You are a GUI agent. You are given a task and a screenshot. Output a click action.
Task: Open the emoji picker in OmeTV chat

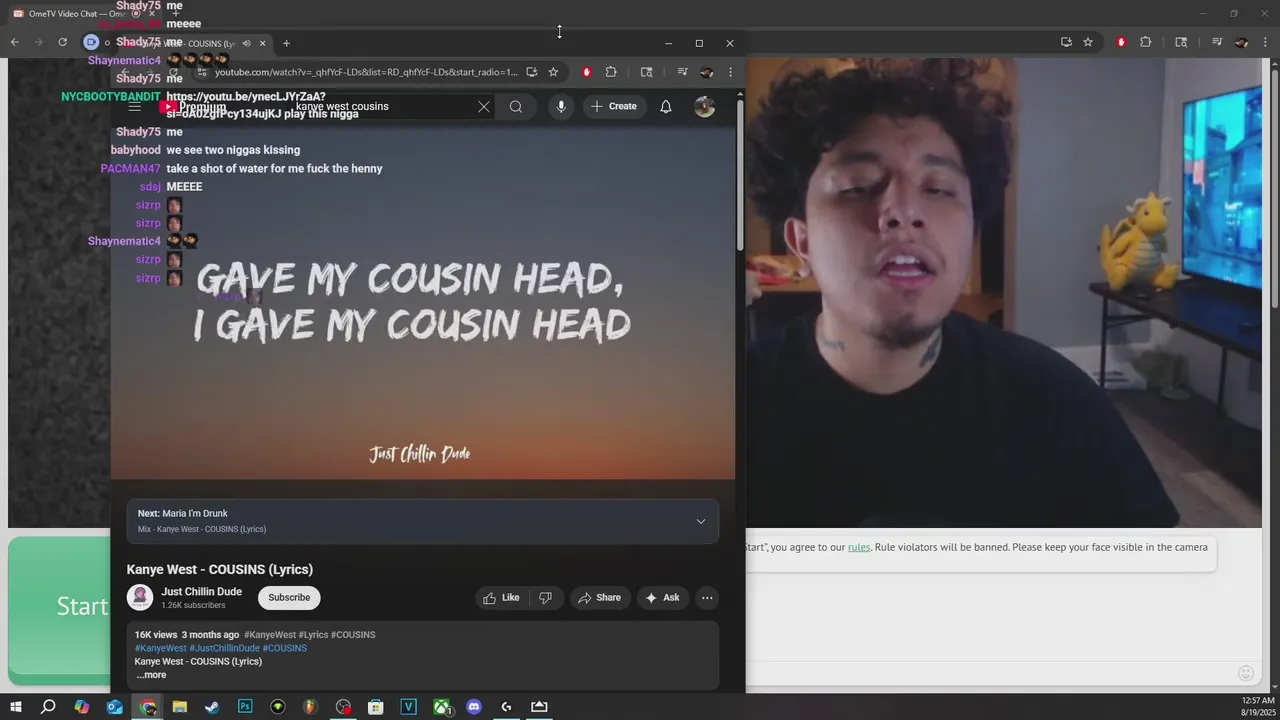click(1246, 673)
